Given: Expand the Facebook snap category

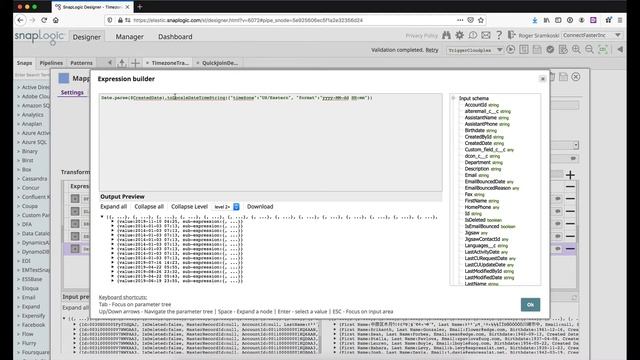Looking at the screenshot, I should point(19,325).
